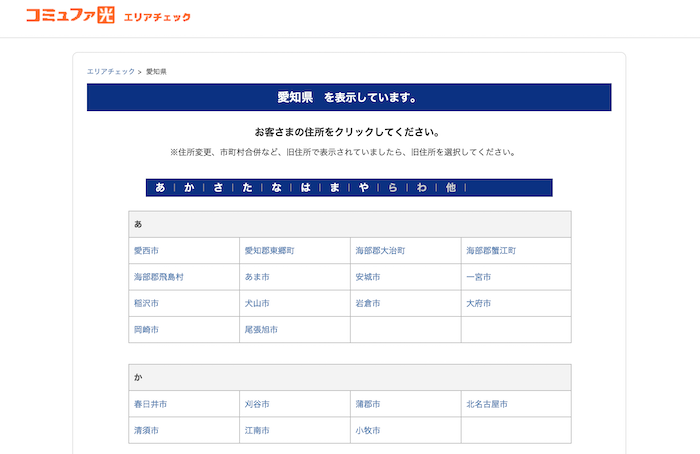The width and height of the screenshot is (700, 454).
Task: Choose 尾張旭市
Action: 261,330
